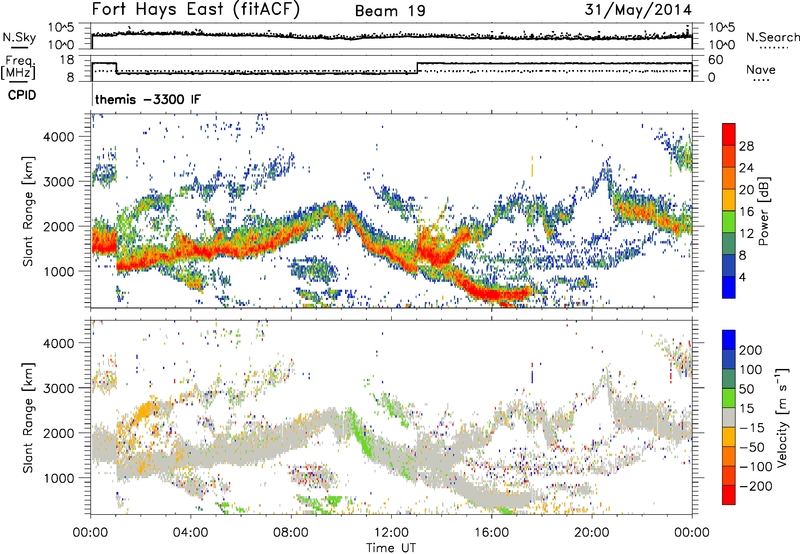Click the light green segment of the Velocity colorbar

729,398
